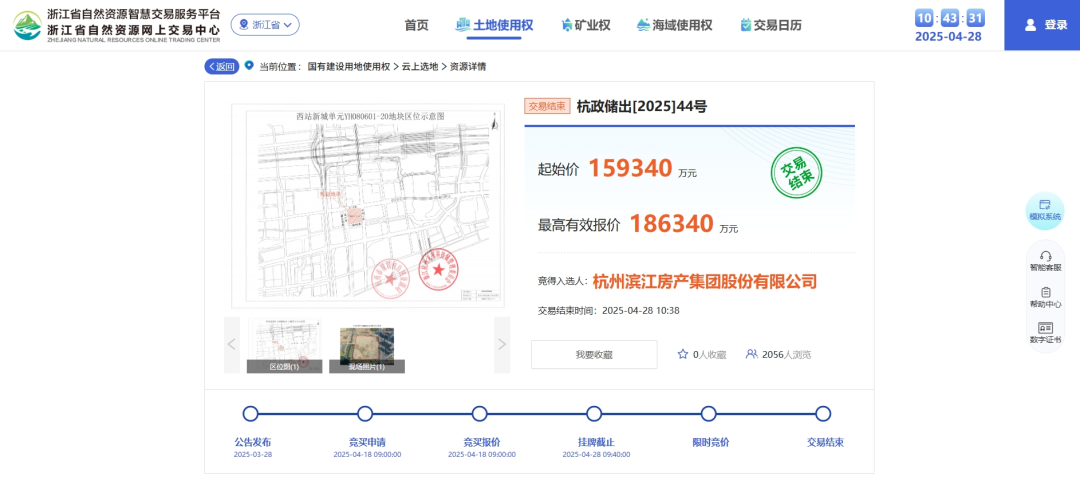
Task: Click the 限时竞价 timeline node
Action: [708, 414]
